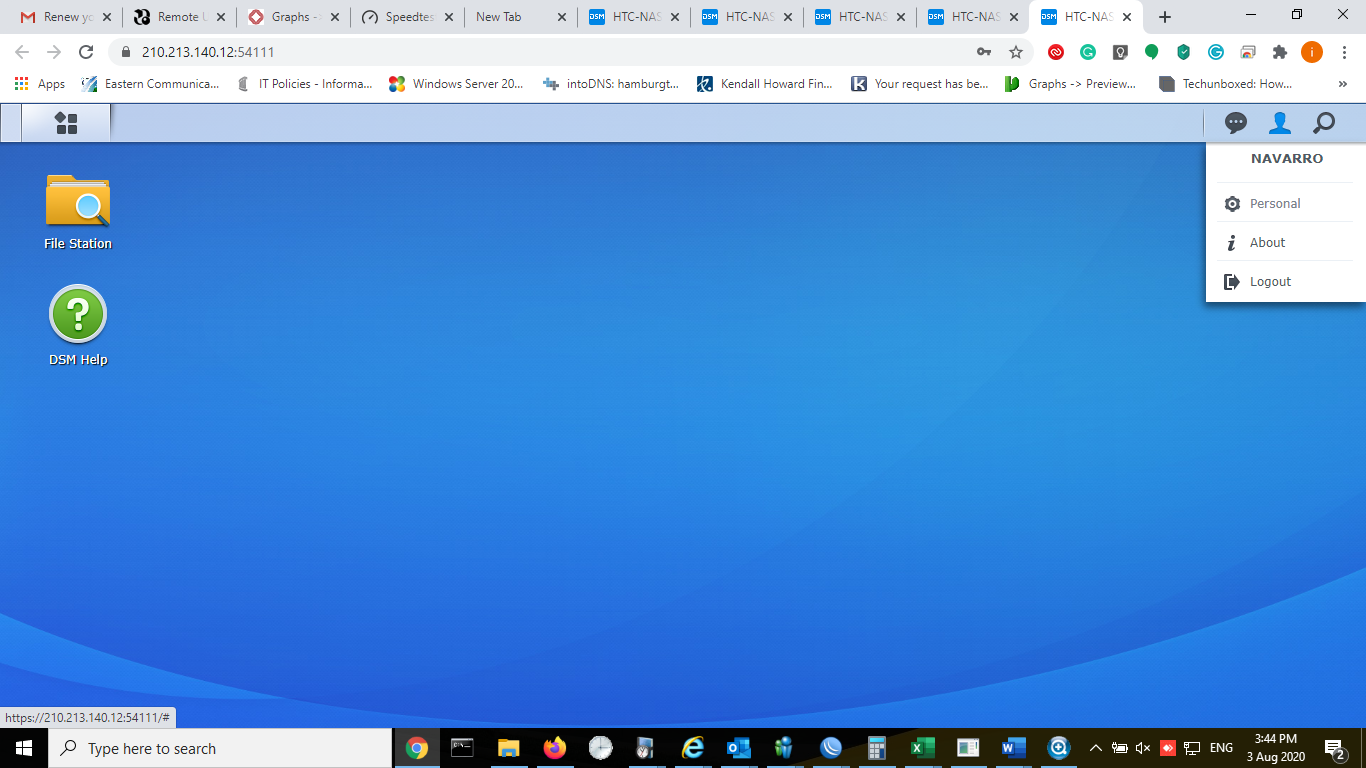This screenshot has height=768, width=1366.
Task: Expand the hidden bookmarks chevron
Action: [x=1343, y=84]
